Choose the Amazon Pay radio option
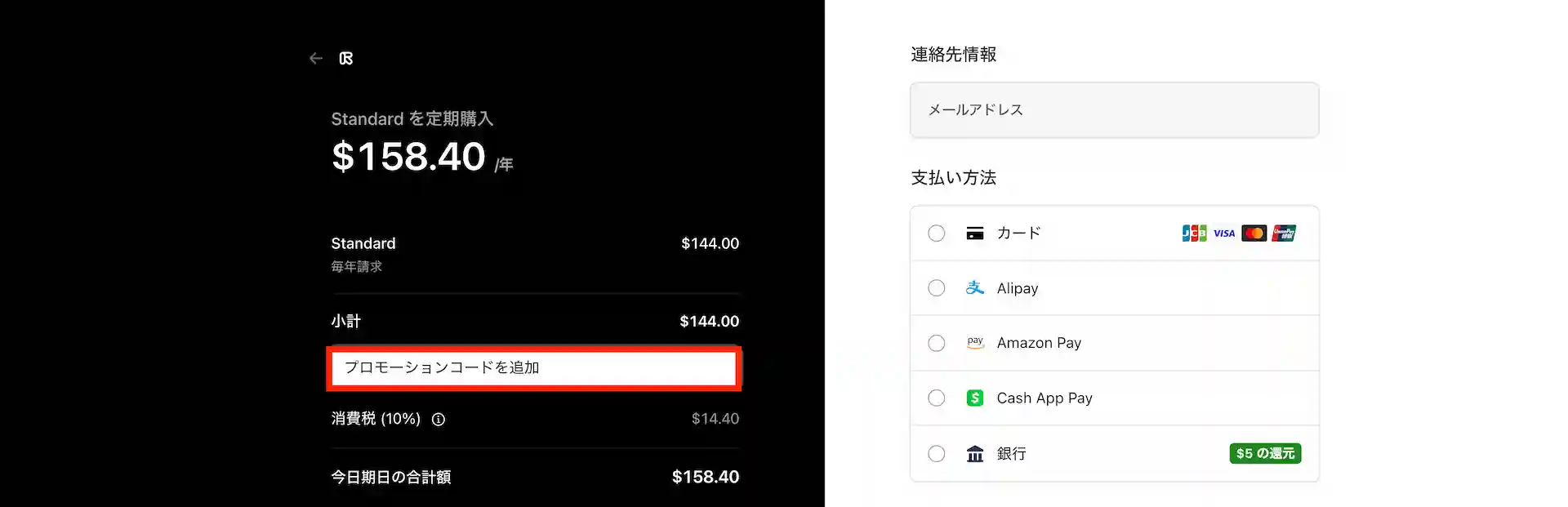1568x507 pixels. [x=937, y=343]
